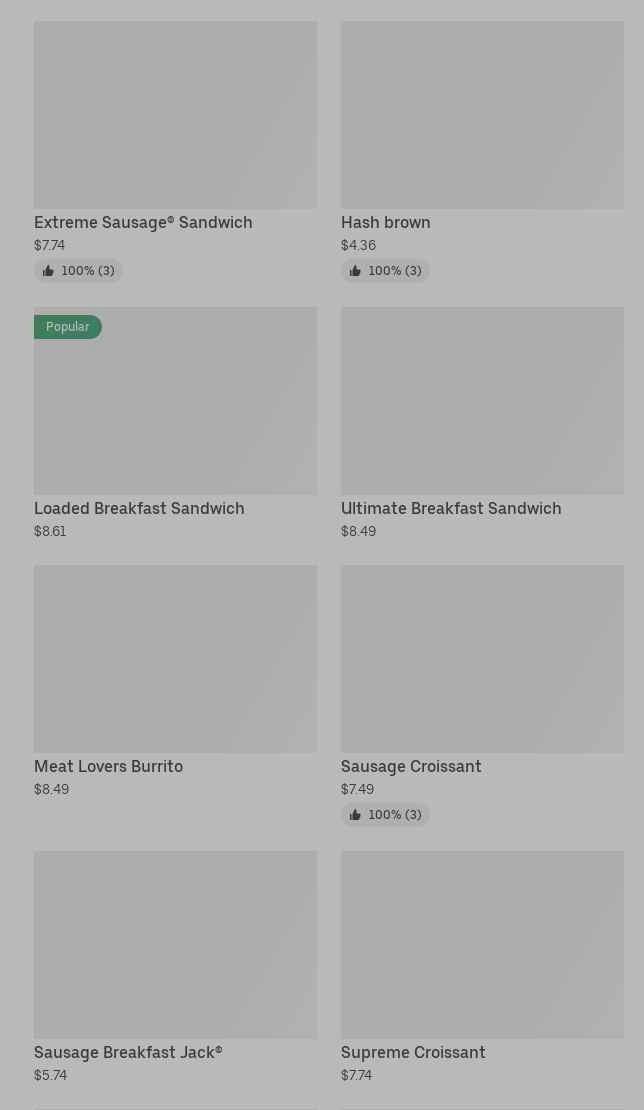Open Sausage Breakfast Jack image
Image resolution: width=644 pixels, height=1110 pixels.
click(x=175, y=944)
